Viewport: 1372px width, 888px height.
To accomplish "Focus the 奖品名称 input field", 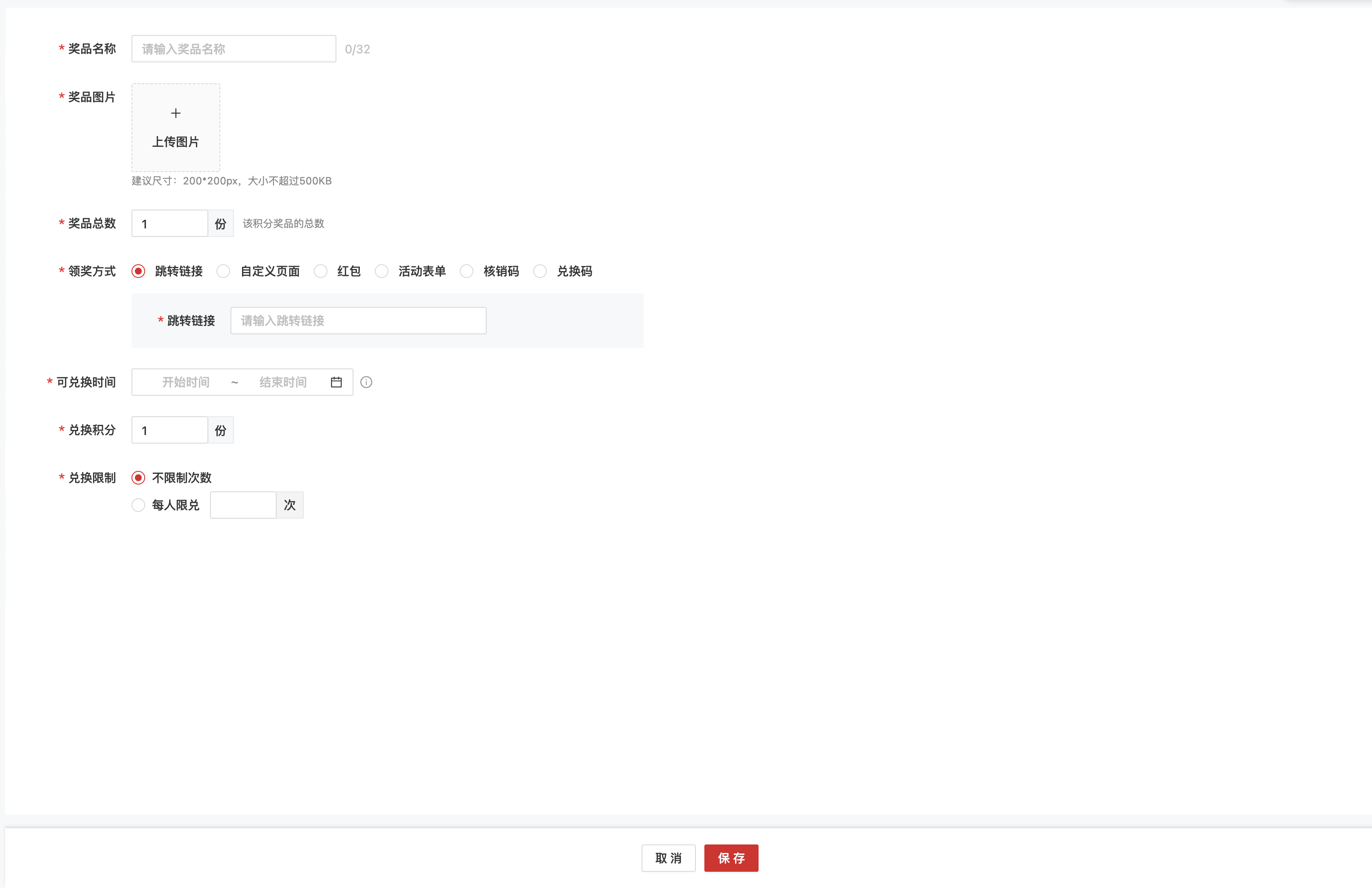I will [234, 49].
